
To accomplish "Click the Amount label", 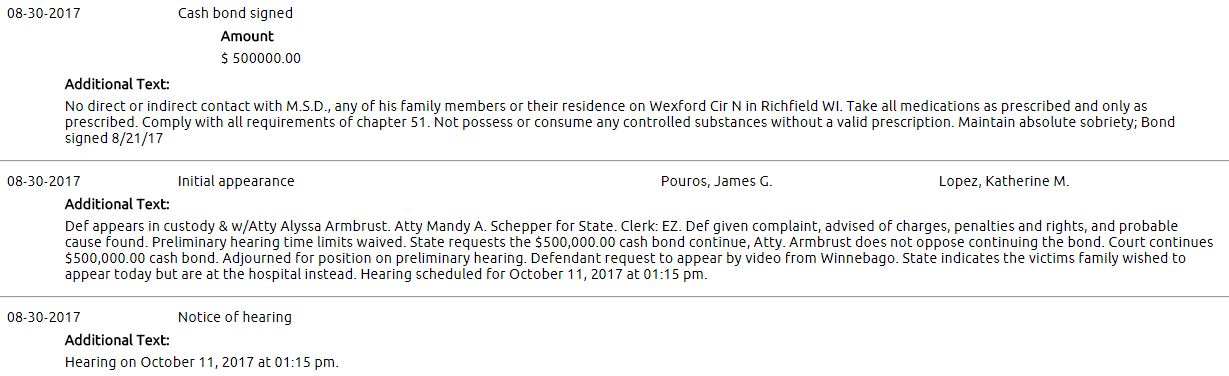I will point(247,36).
